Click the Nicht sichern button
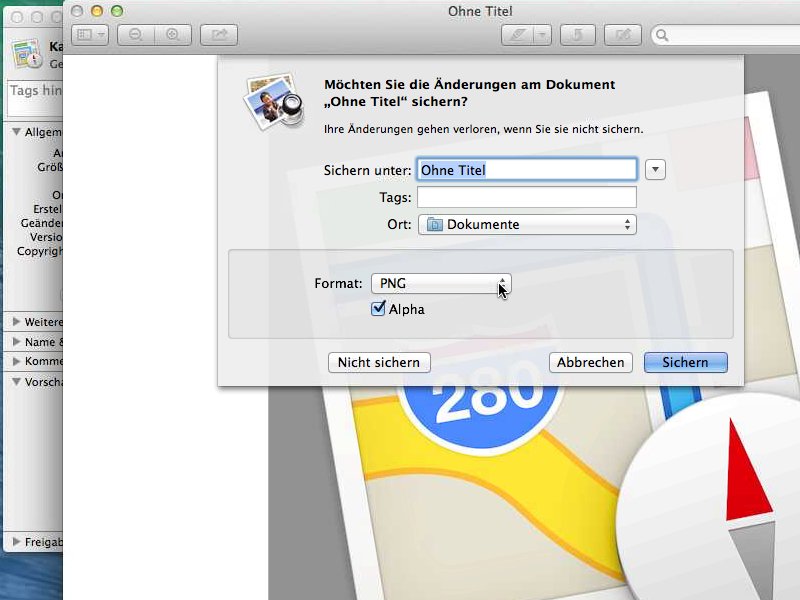Image resolution: width=800 pixels, height=600 pixels. pos(379,362)
